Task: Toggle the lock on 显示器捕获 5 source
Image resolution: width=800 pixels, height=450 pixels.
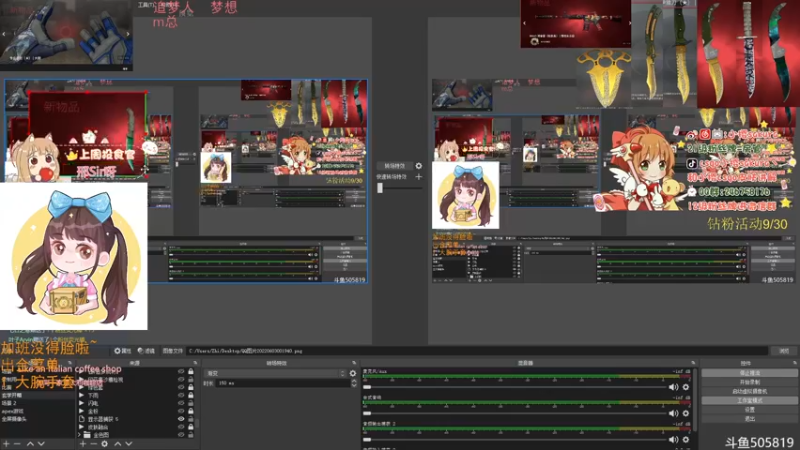Action: coord(191,419)
